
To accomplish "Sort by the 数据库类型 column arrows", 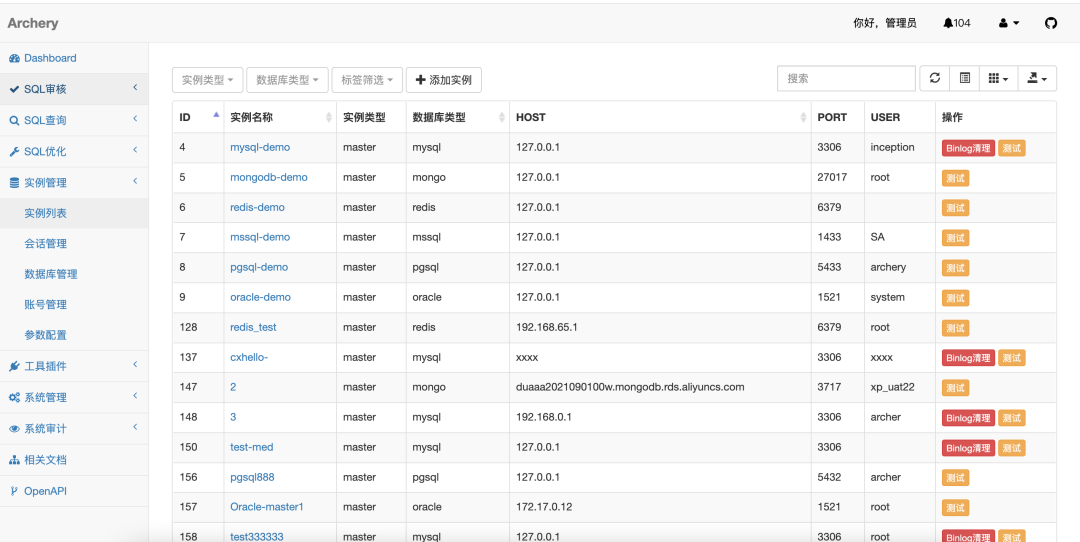I will coord(501,118).
